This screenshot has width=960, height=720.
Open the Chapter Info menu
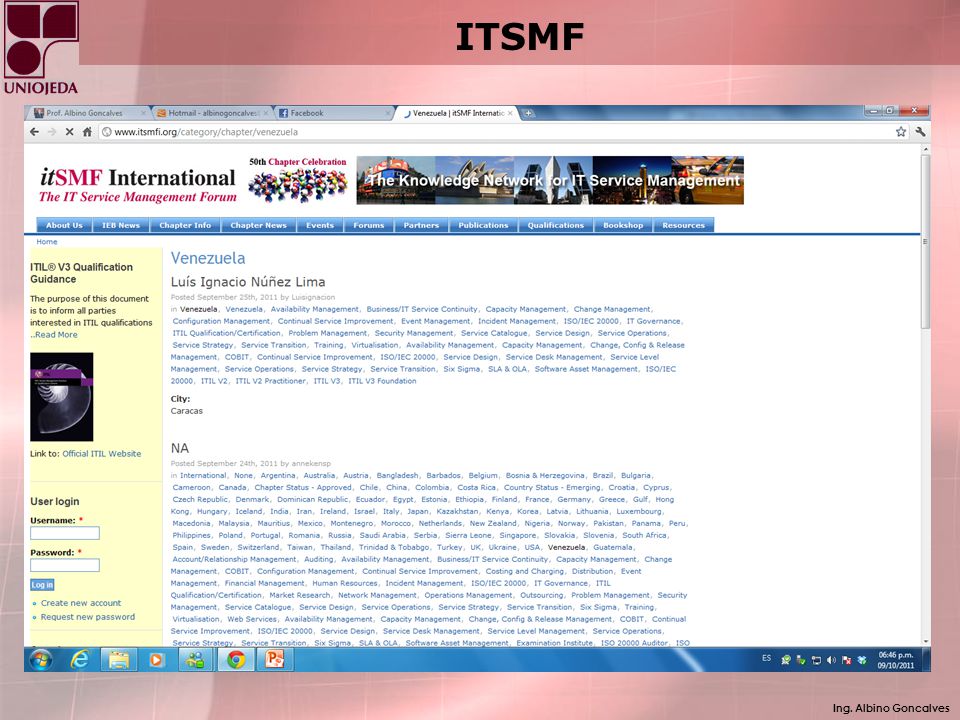pos(185,225)
